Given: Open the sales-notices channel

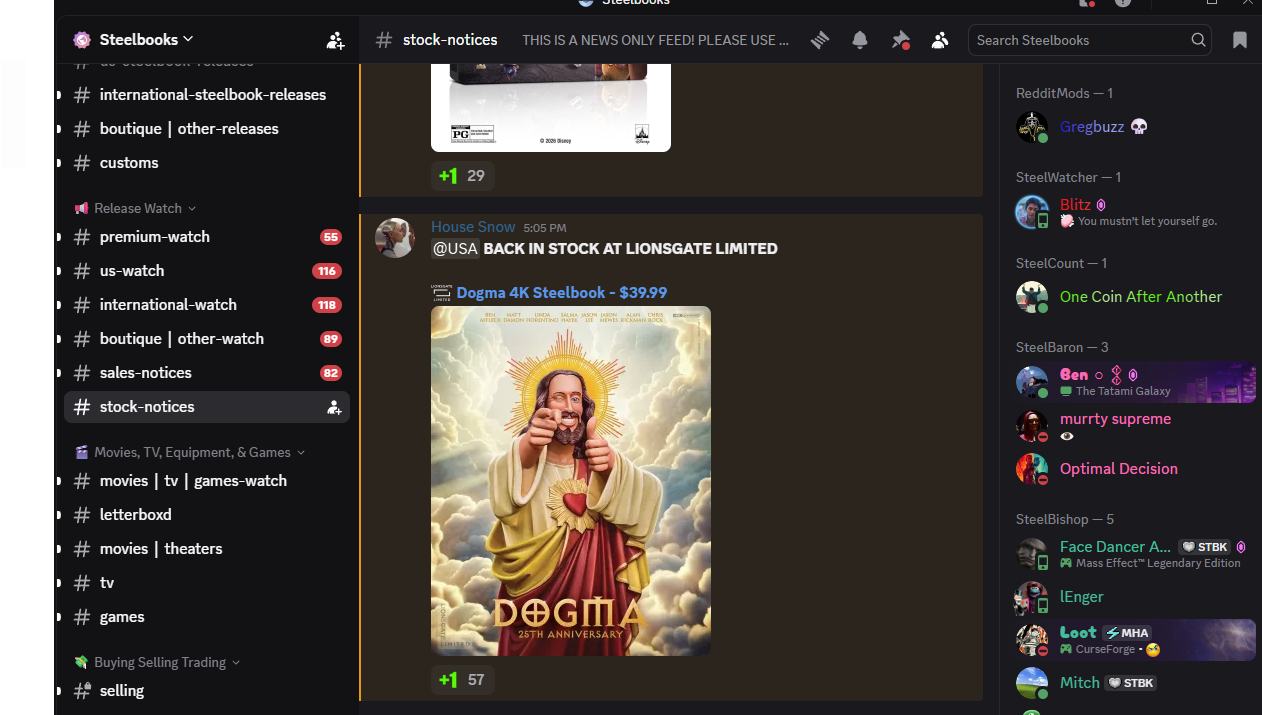Looking at the screenshot, I should (207, 373).
